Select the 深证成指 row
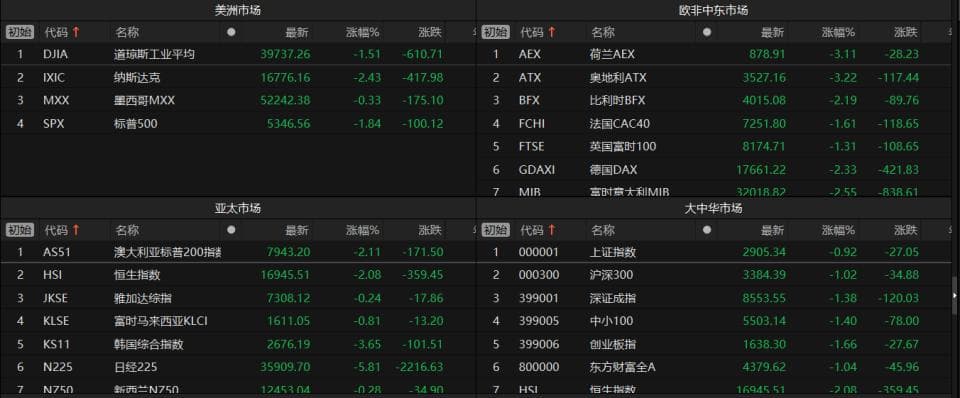960x398 pixels. pyautogui.click(x=713, y=298)
